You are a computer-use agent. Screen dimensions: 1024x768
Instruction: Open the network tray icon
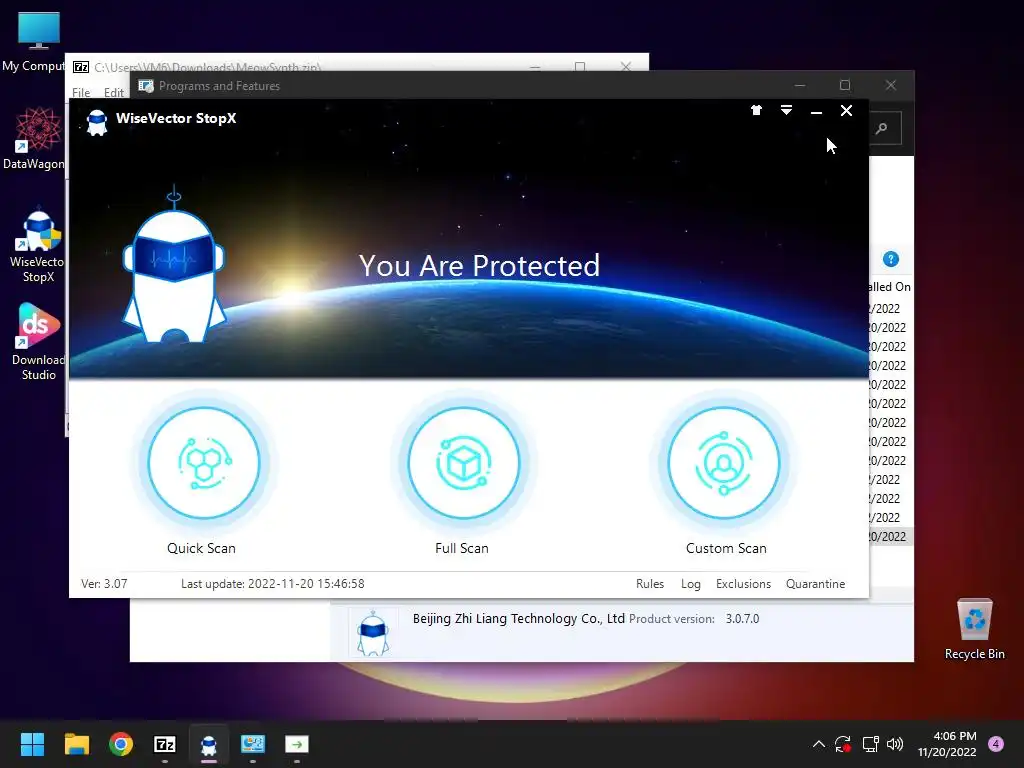(x=871, y=744)
